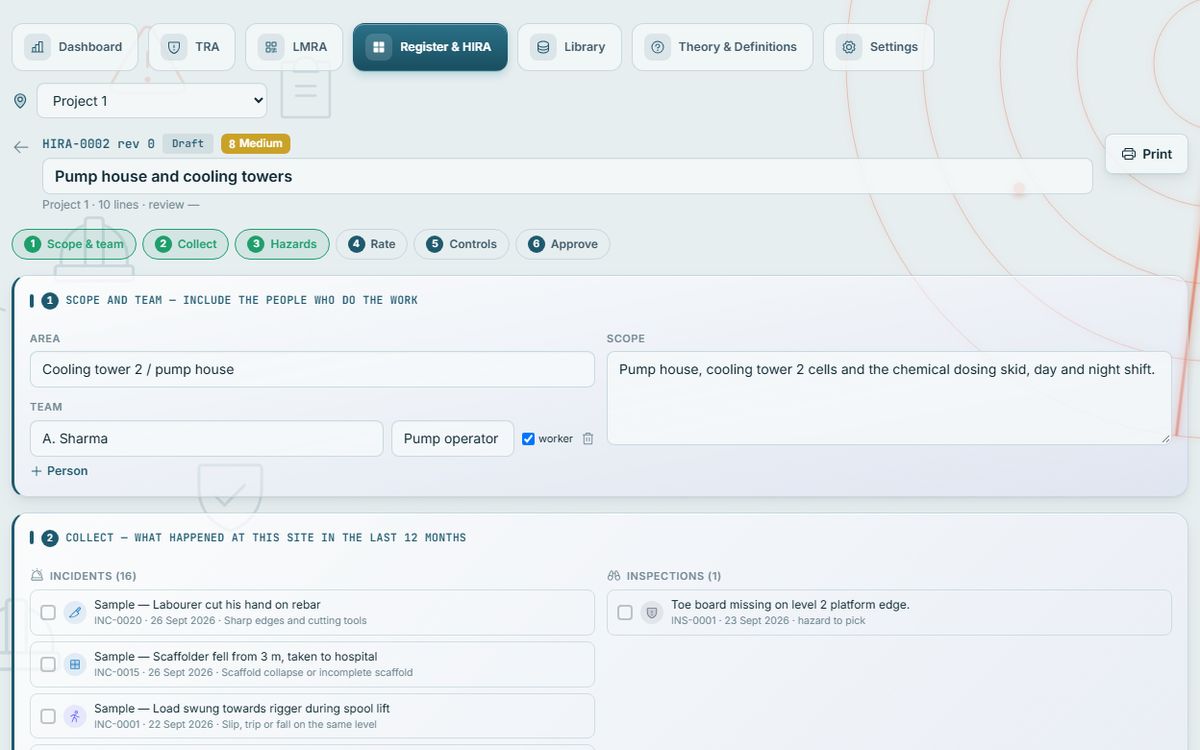1200x750 pixels.
Task: Click the Area field Cooling tower 2 / pump house
Action: click(x=312, y=369)
